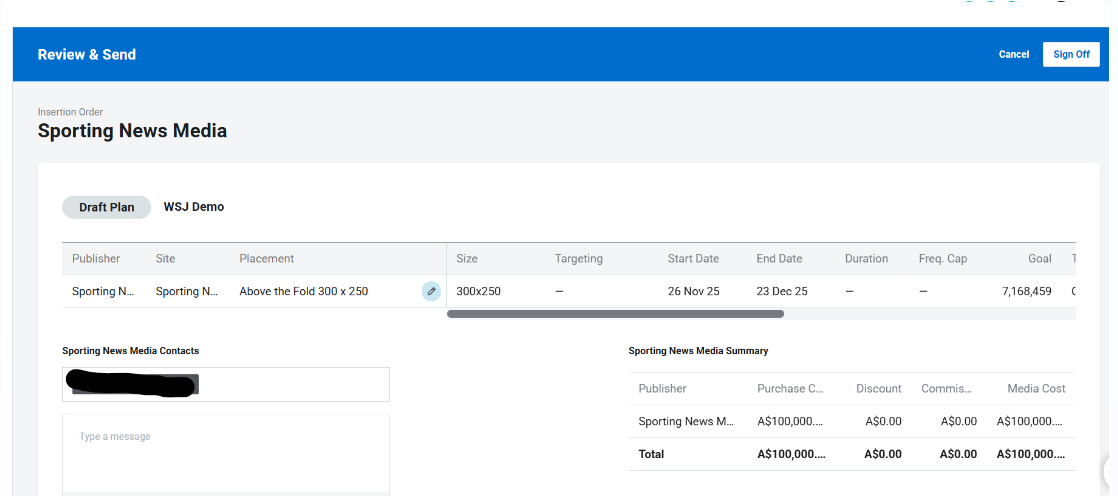
Task: Select the Above the Fold 300 x 250 placement
Action: click(303, 291)
